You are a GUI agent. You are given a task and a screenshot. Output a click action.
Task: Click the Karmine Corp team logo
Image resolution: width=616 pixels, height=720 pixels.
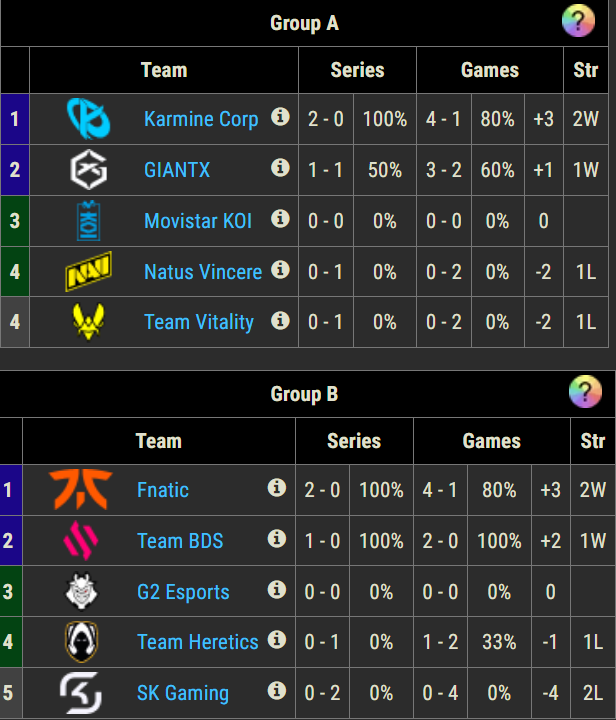tap(88, 119)
